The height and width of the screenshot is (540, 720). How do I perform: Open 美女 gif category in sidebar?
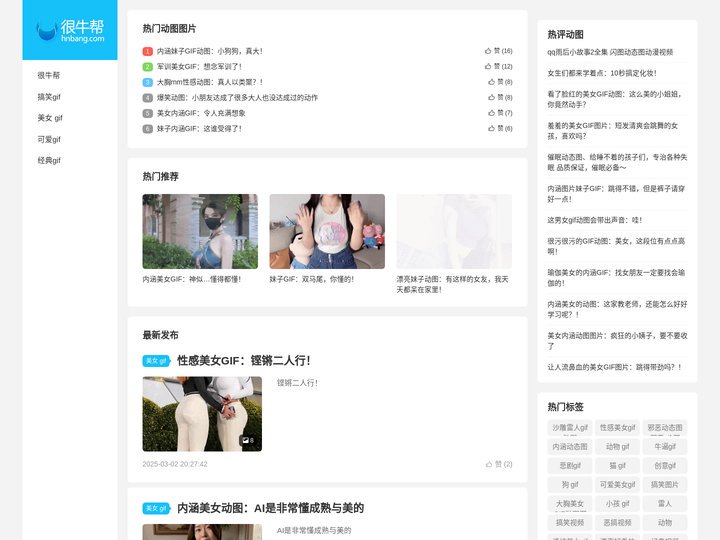pyautogui.click(x=50, y=118)
